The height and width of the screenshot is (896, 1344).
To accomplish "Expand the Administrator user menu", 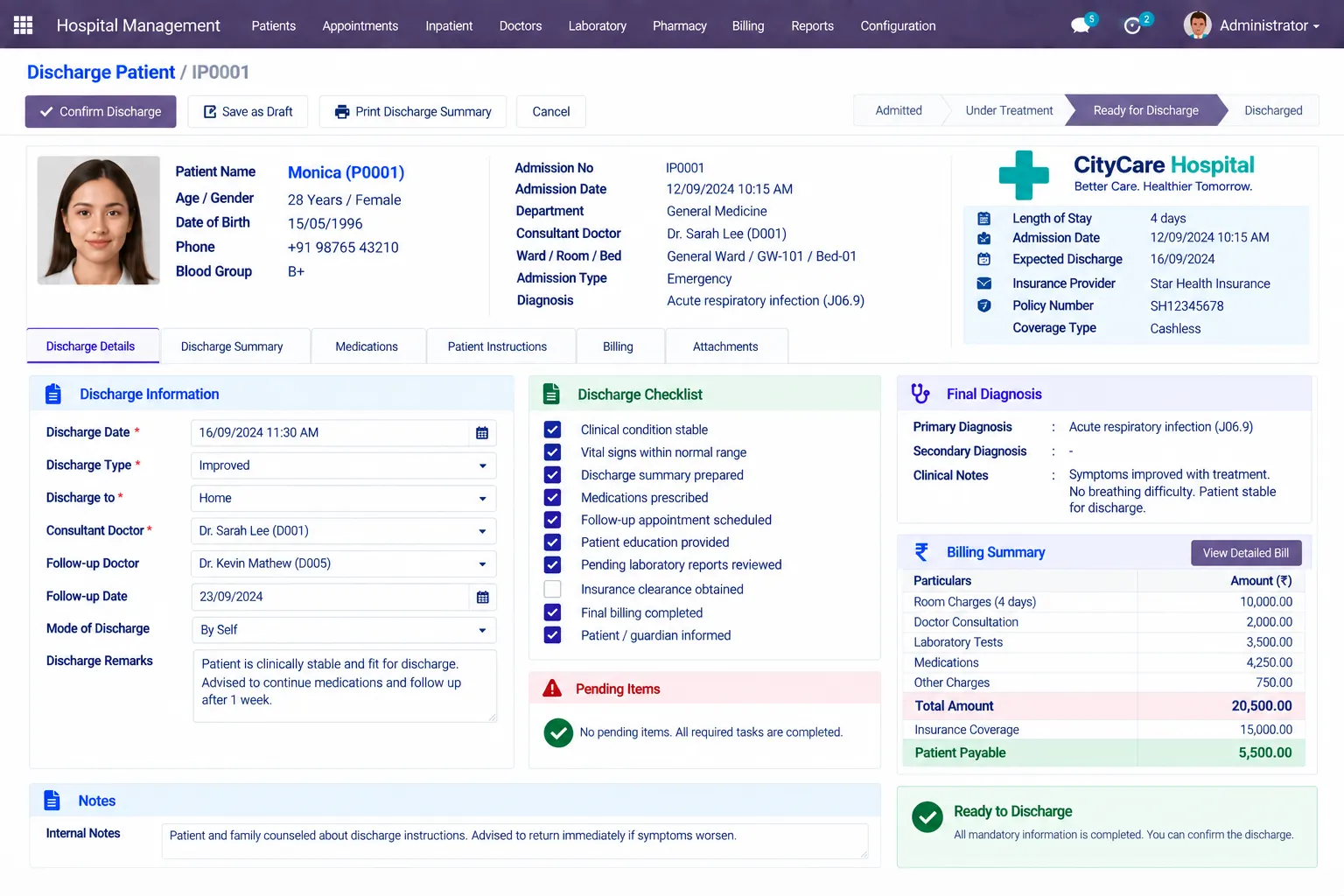I will [x=1269, y=25].
